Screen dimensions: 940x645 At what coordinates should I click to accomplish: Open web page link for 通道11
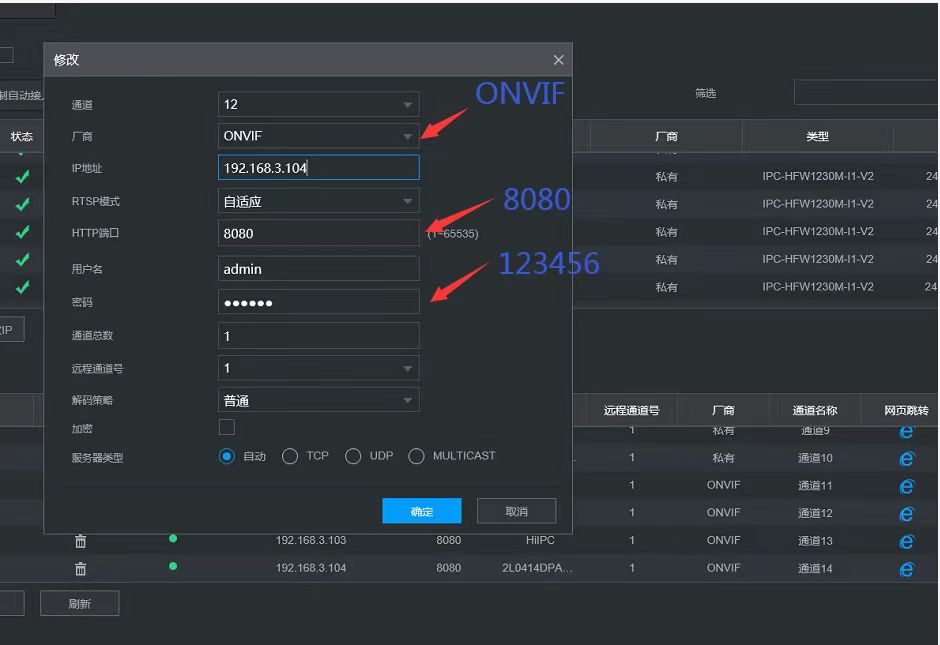coord(906,486)
